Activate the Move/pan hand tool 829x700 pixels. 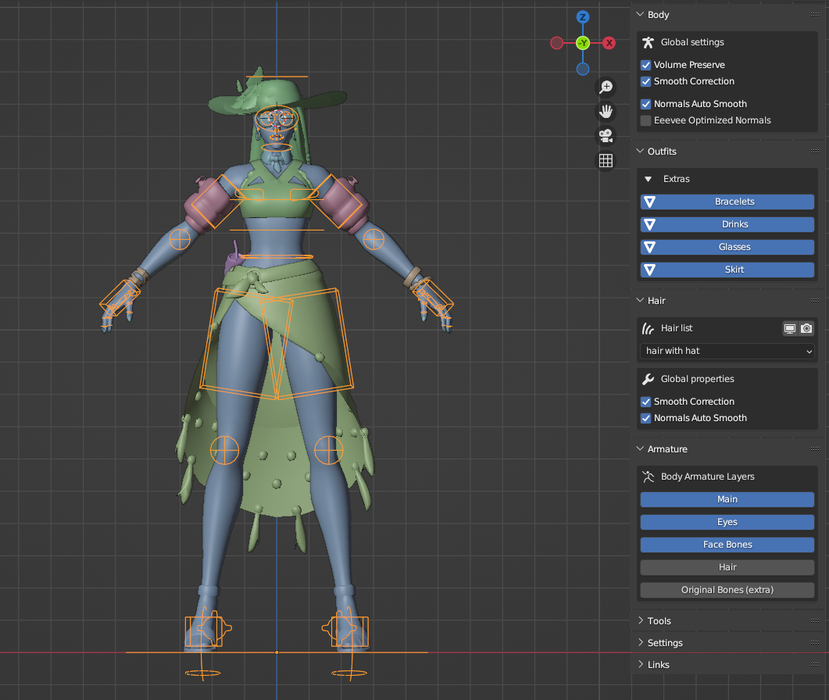(x=605, y=111)
